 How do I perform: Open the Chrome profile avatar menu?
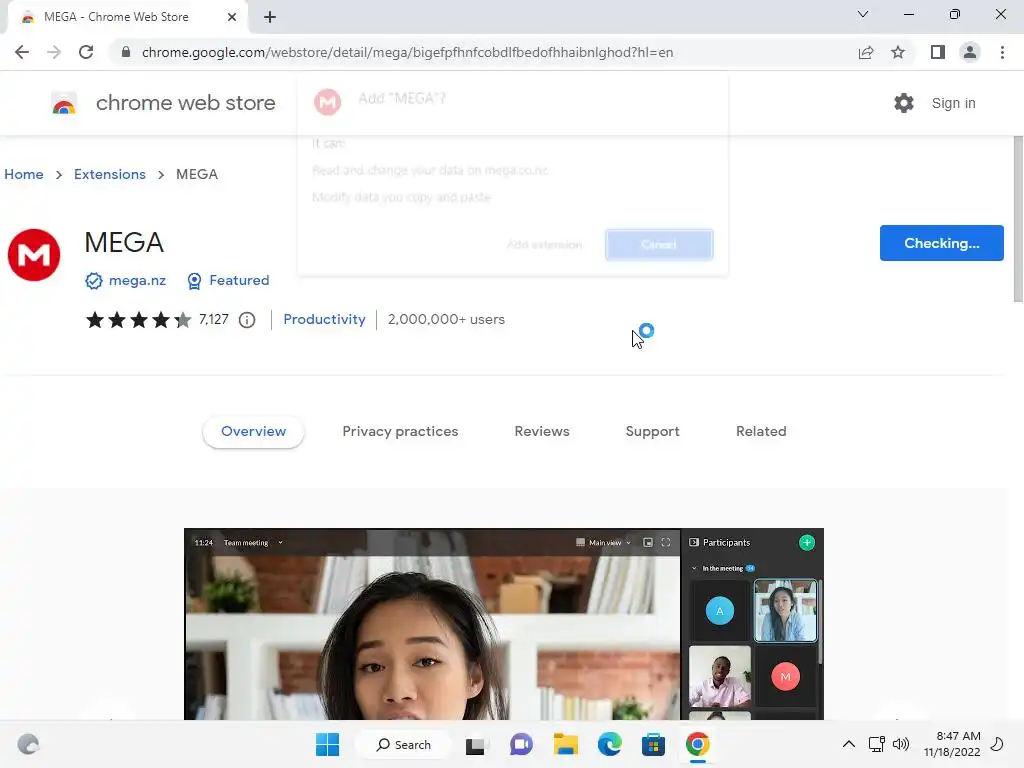point(970,52)
